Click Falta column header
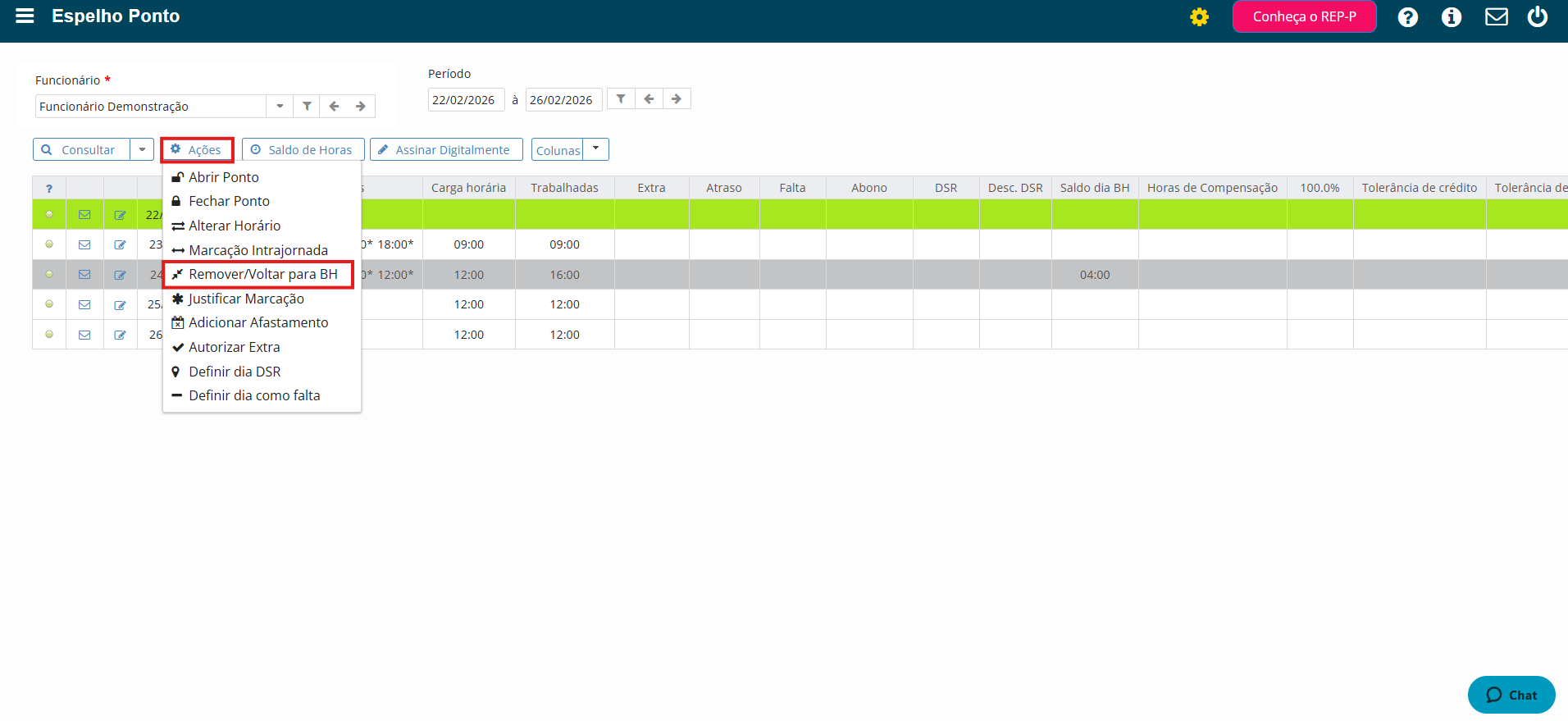Viewport: 1568px width, 721px height. tap(793, 188)
